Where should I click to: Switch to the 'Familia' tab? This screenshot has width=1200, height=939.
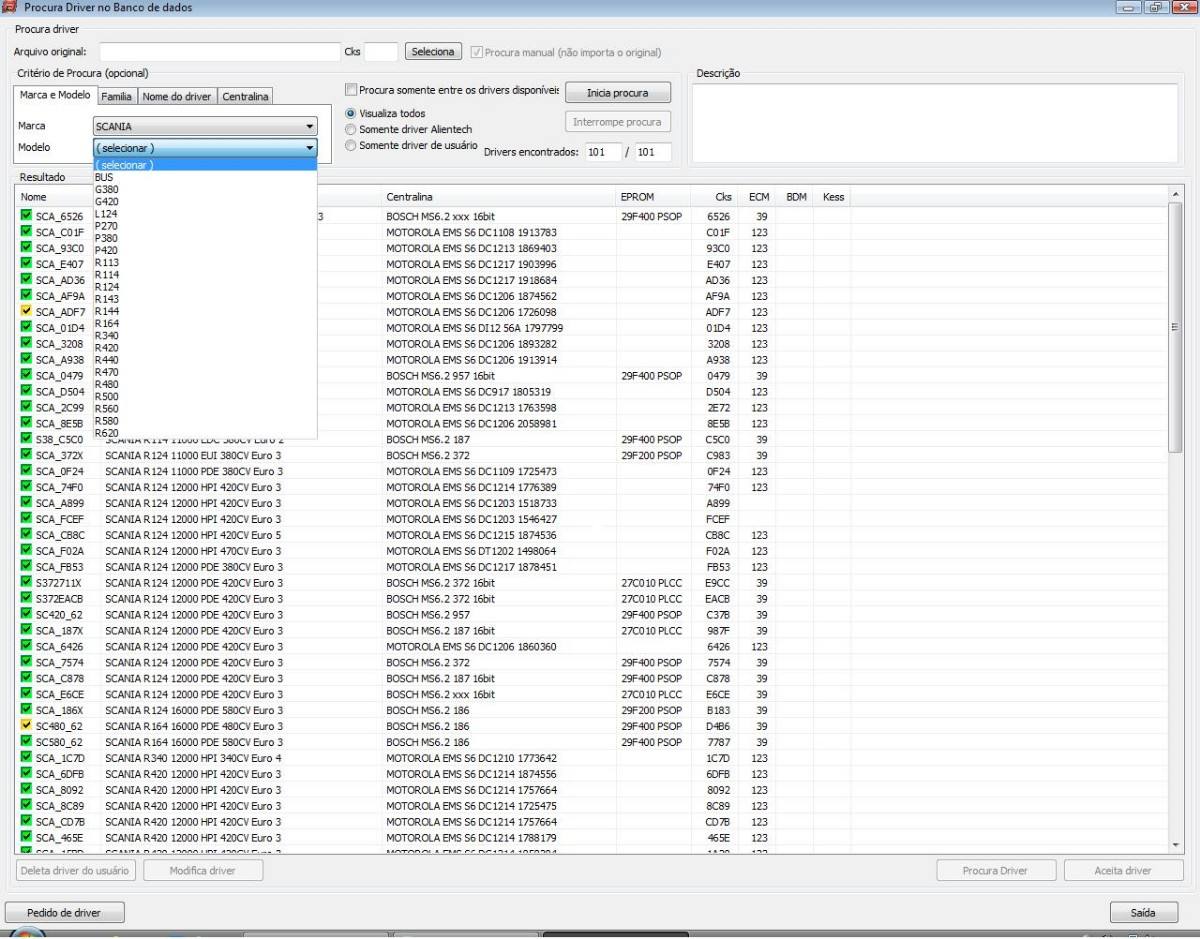(x=117, y=97)
